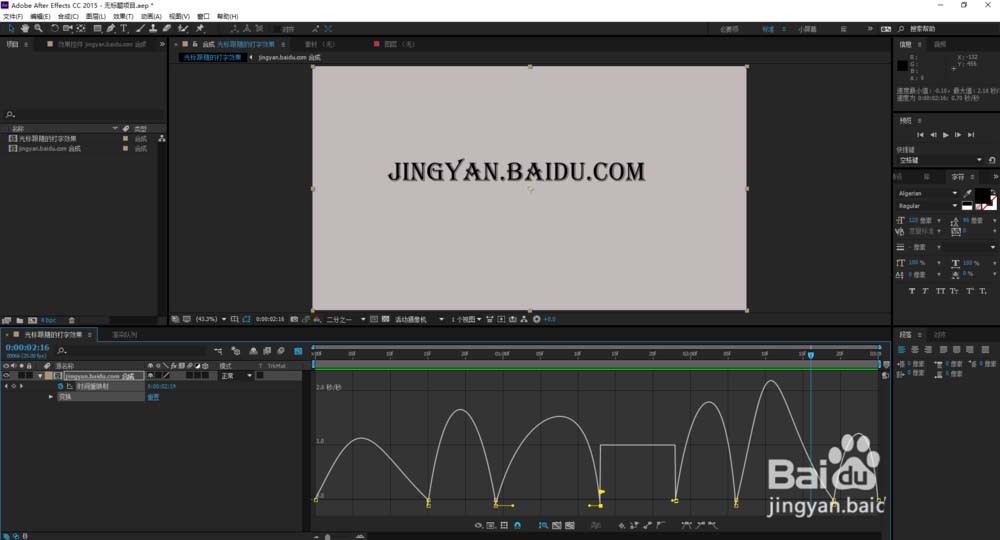Toggle Small Caps text style
The width and height of the screenshot is (1000, 540).
(954, 291)
